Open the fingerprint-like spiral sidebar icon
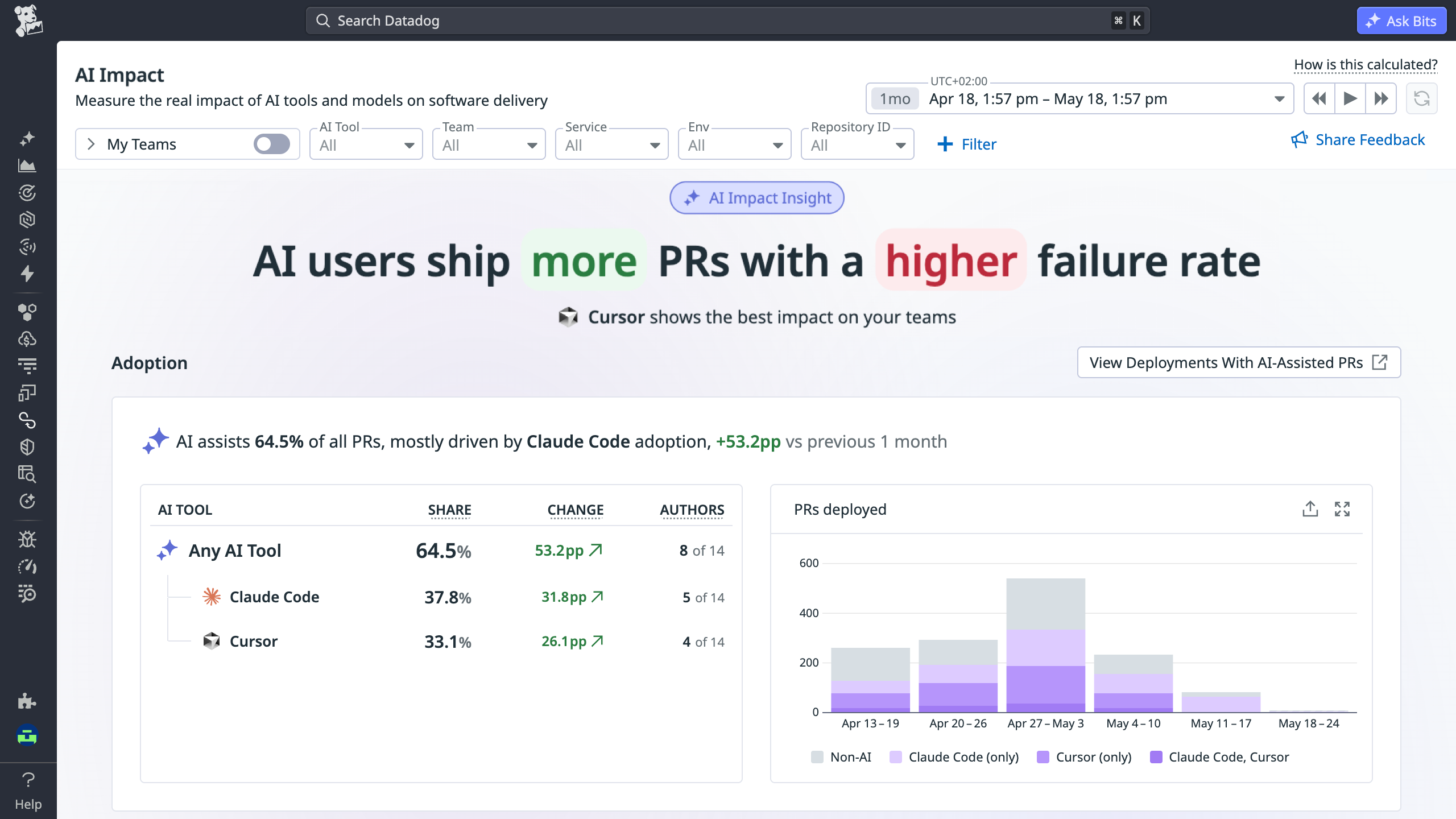Image resolution: width=1456 pixels, height=819 pixels. [x=27, y=247]
